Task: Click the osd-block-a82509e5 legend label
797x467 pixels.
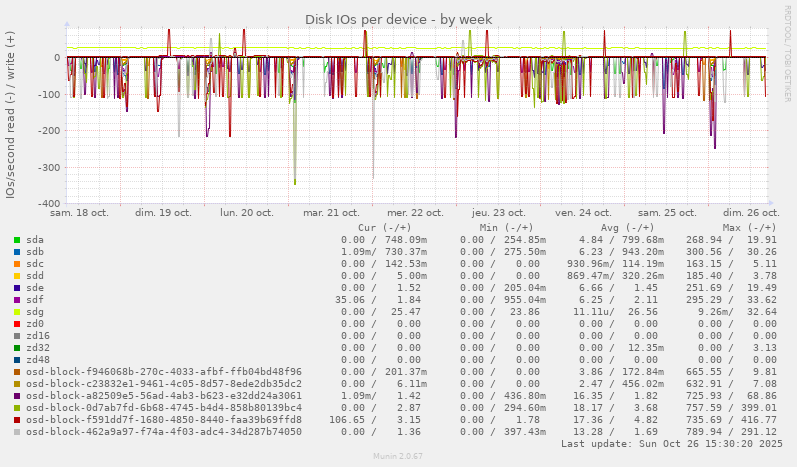Action: point(164,396)
